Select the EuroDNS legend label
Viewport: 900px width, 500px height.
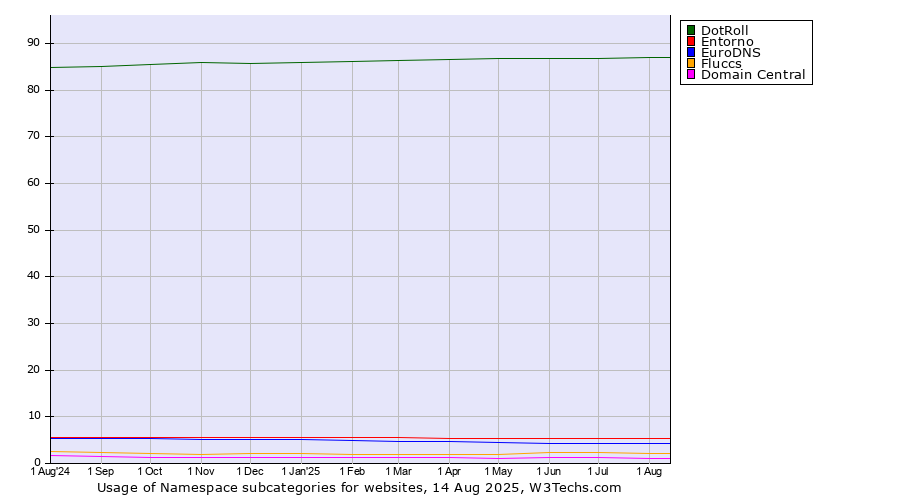click(731, 52)
